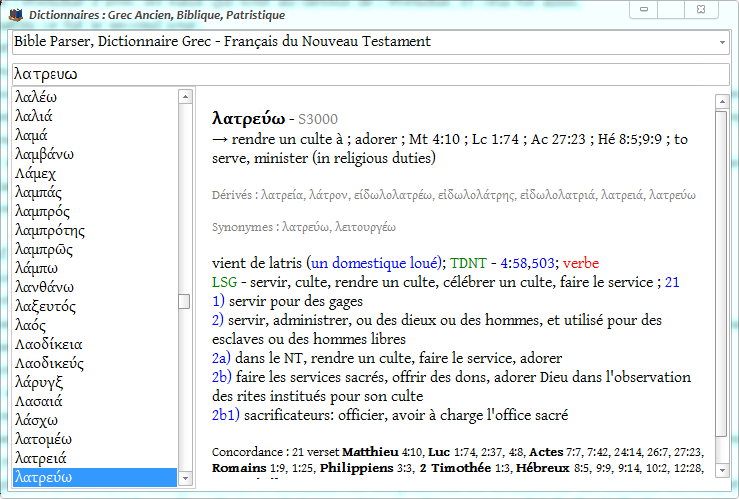Click concordance book 2 Timothée
Viewport: 739px width, 499px height.
pyautogui.click(x=455, y=468)
